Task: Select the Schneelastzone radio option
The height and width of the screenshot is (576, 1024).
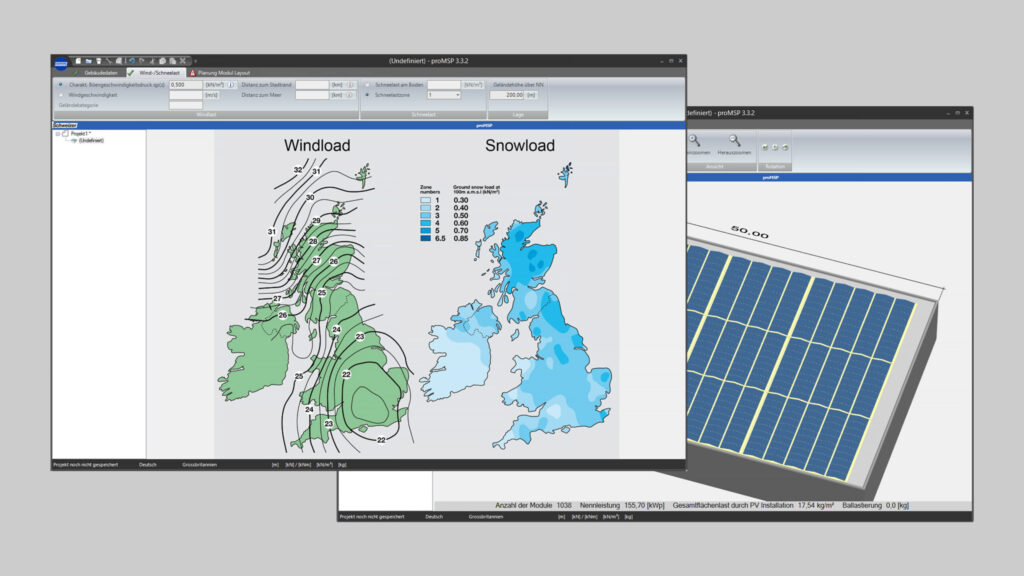Action: click(367, 95)
